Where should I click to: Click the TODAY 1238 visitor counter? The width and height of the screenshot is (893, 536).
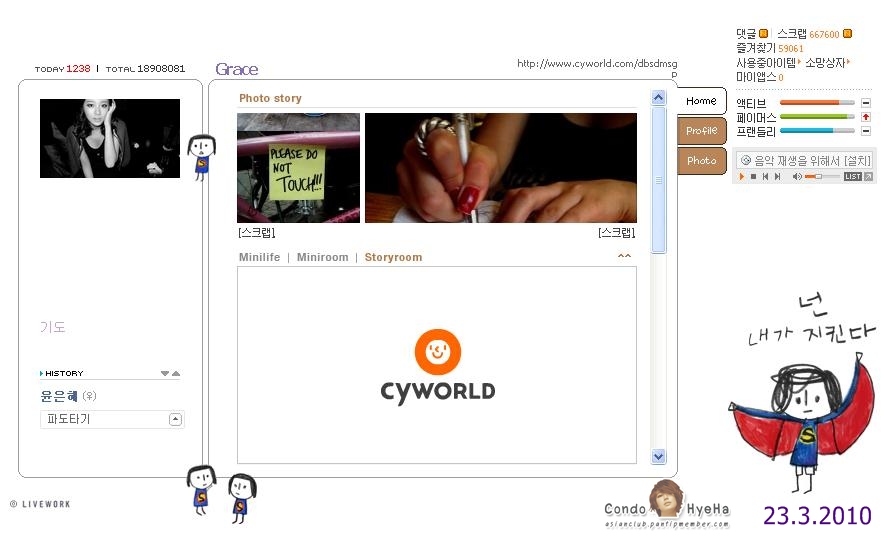point(63,68)
